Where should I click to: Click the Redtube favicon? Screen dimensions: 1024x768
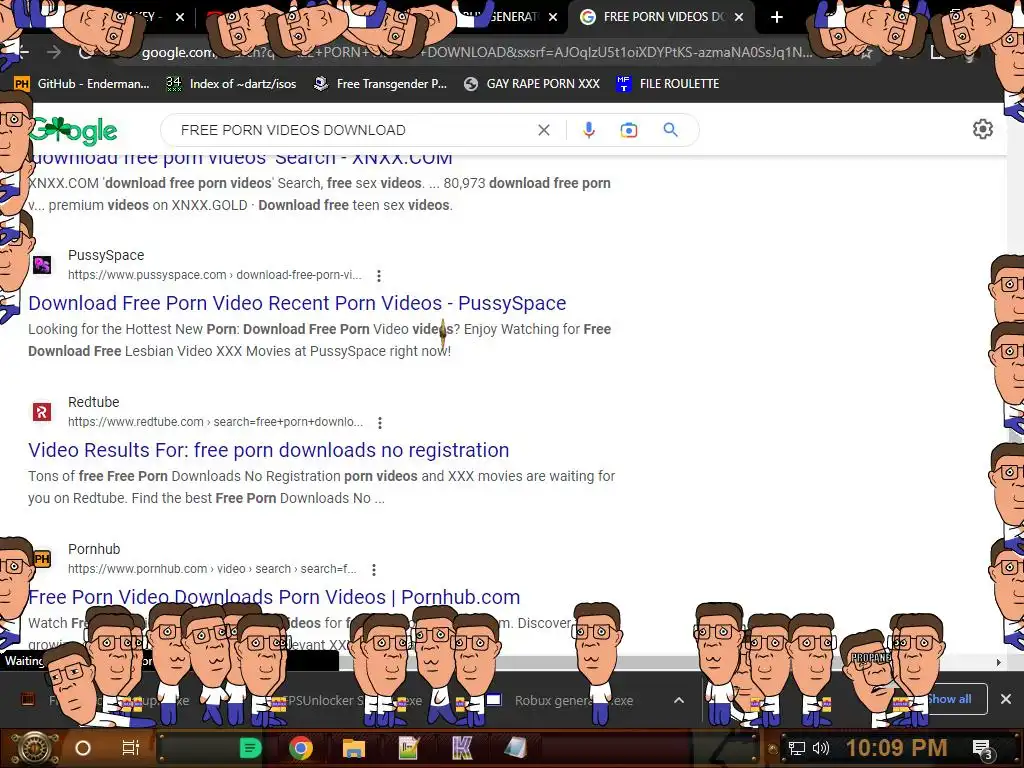[42, 412]
